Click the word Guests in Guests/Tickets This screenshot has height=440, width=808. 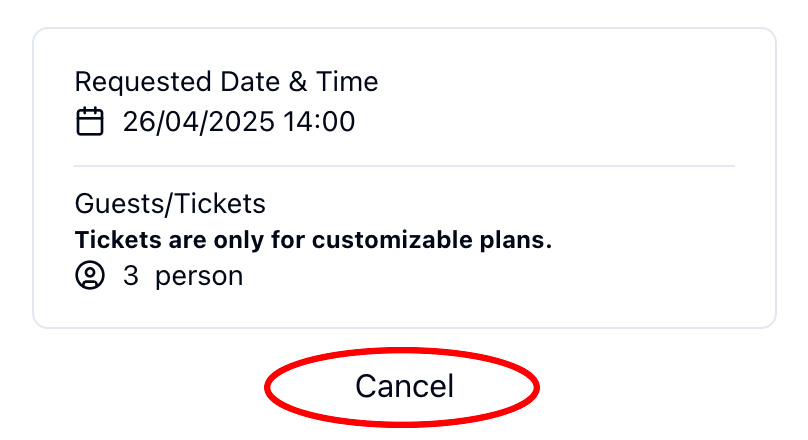pos(114,205)
